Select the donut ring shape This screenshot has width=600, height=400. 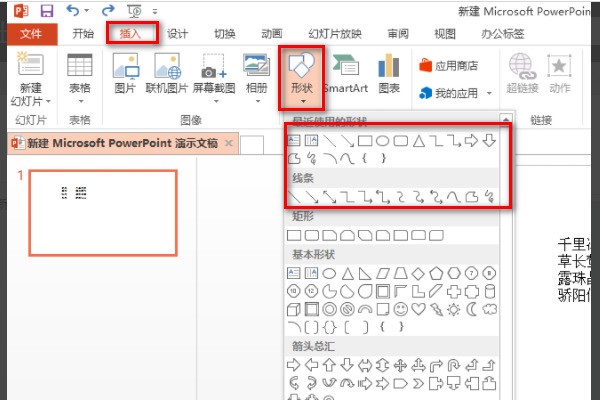coord(329,309)
